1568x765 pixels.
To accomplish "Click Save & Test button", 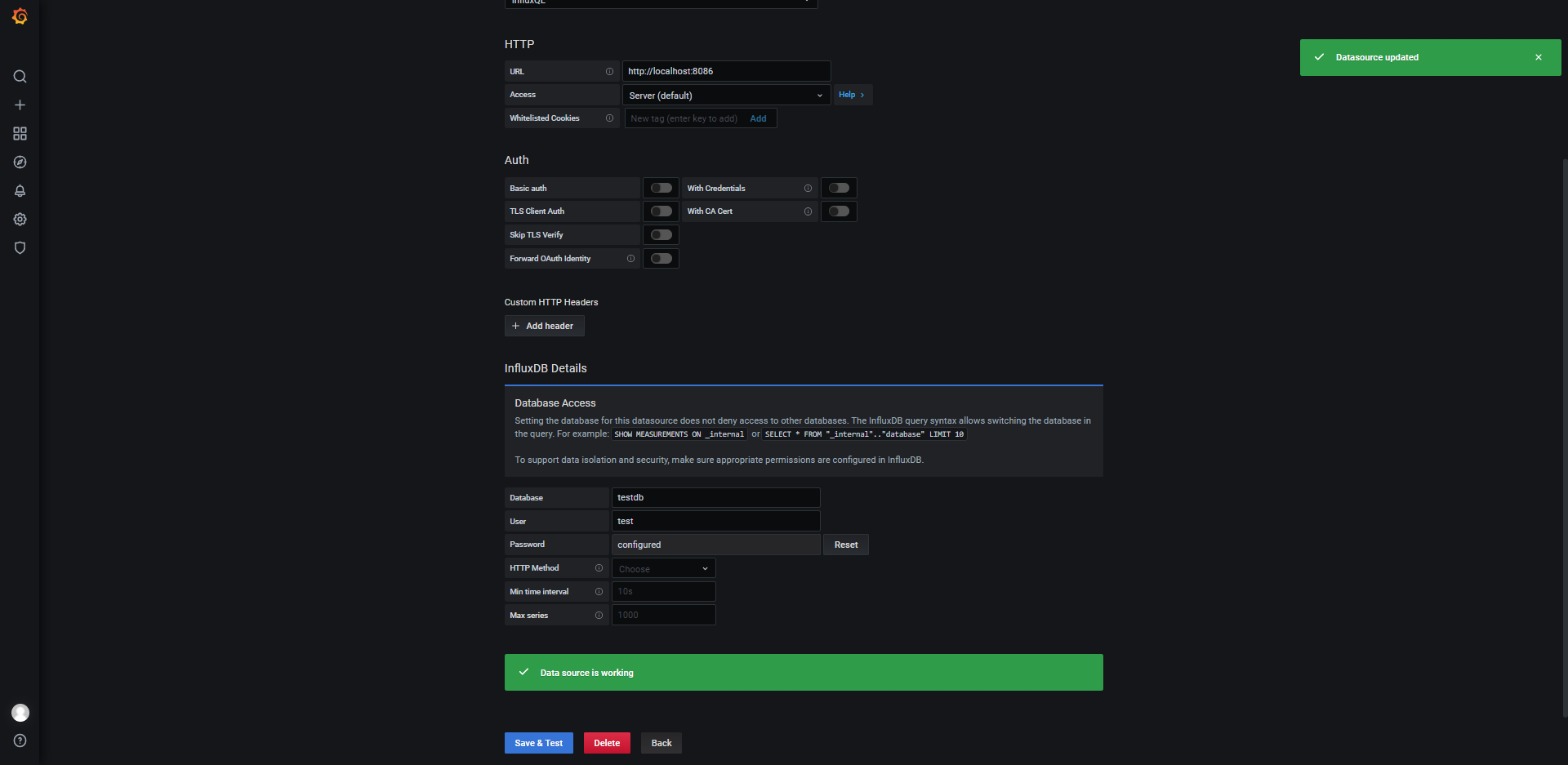I will click(539, 743).
